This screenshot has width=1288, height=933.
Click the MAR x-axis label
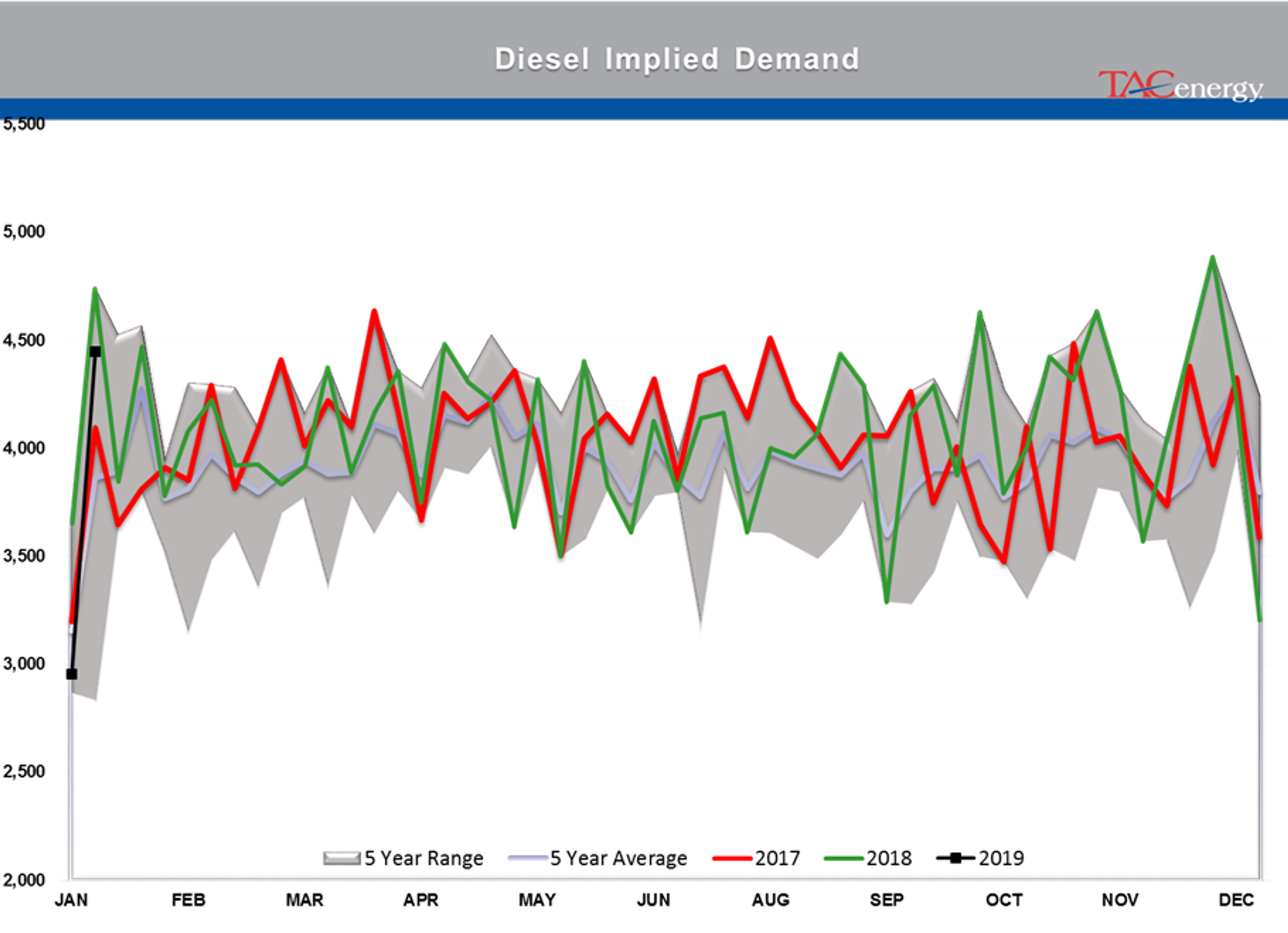(305, 900)
